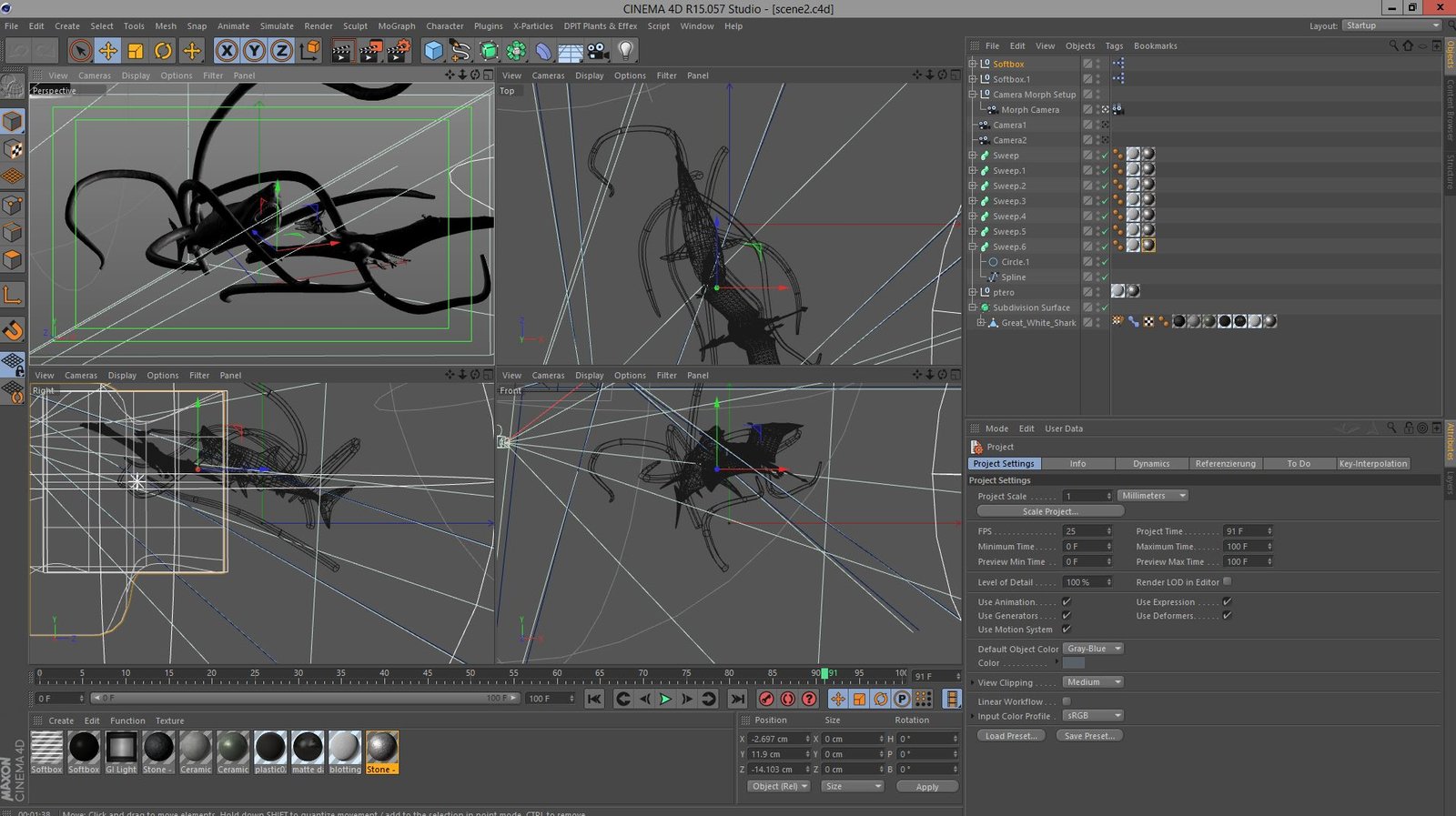Viewport: 1456px width, 816px height.
Task: Click the Apply button in coordinates panel
Action: pos(926,787)
